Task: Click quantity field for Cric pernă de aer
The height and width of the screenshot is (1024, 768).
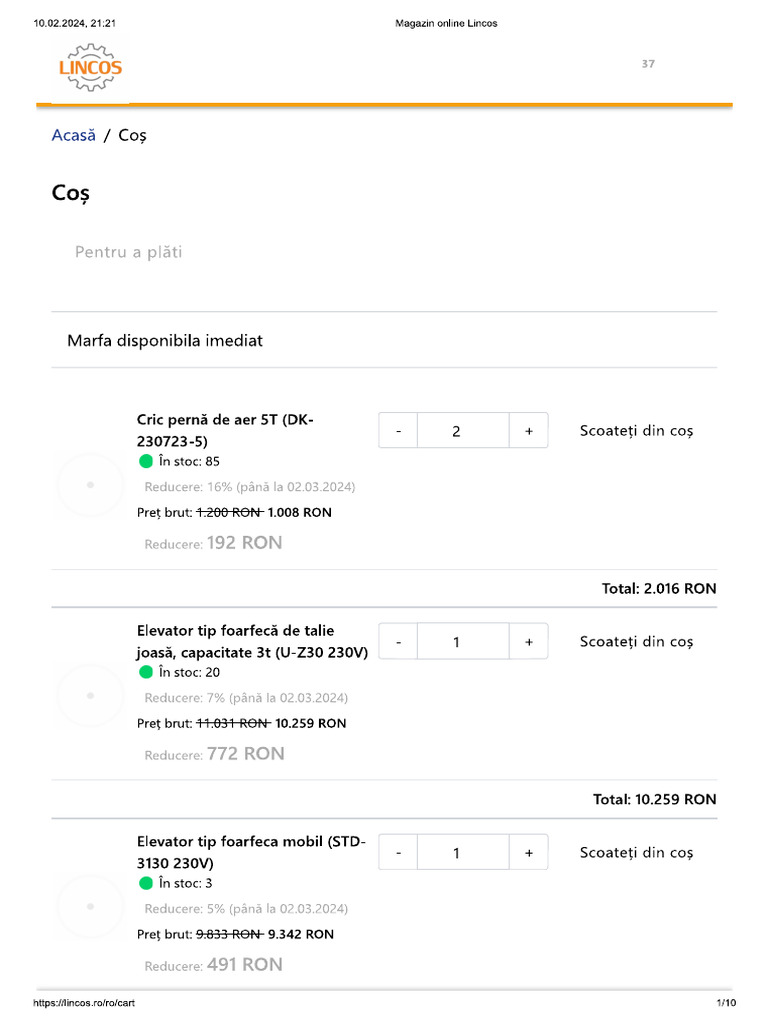Action: pos(457,431)
